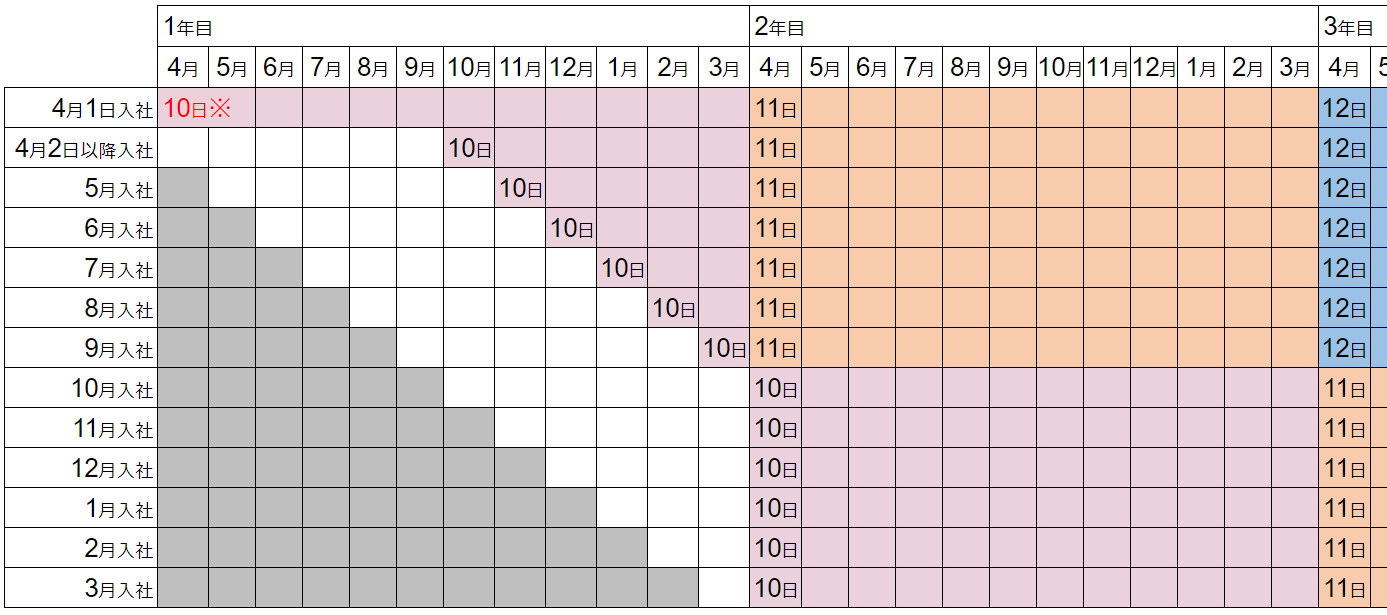This screenshot has height=615, width=1387.
Task: Click the 3年目 header cell
Action: click(x=1353, y=27)
